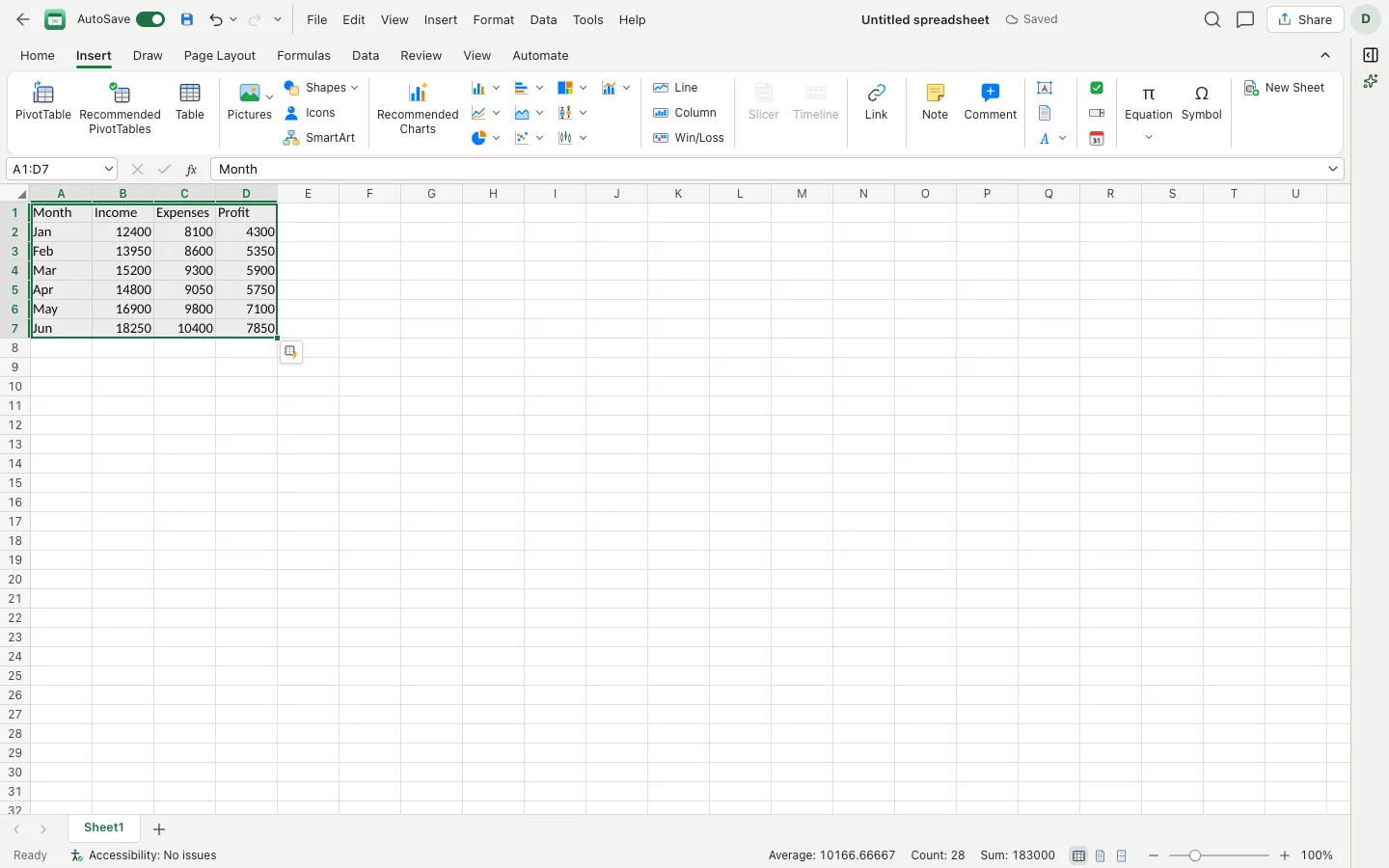Save the spreadsheet with the disk icon
The image size is (1389, 868).
187,19
